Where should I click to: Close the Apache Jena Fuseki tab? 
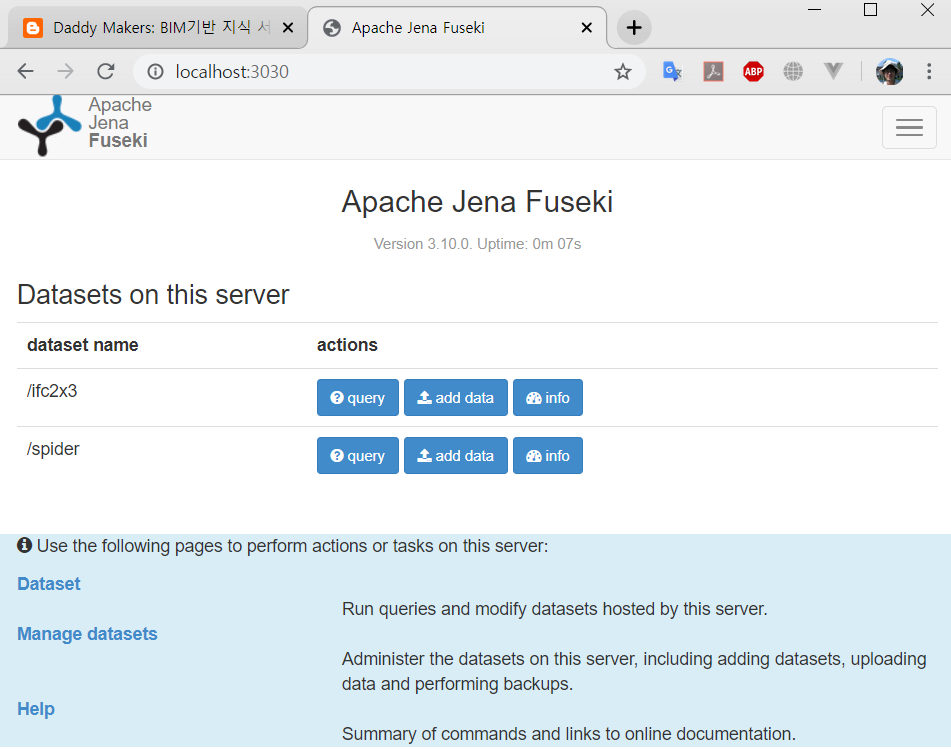pyautogui.click(x=586, y=28)
